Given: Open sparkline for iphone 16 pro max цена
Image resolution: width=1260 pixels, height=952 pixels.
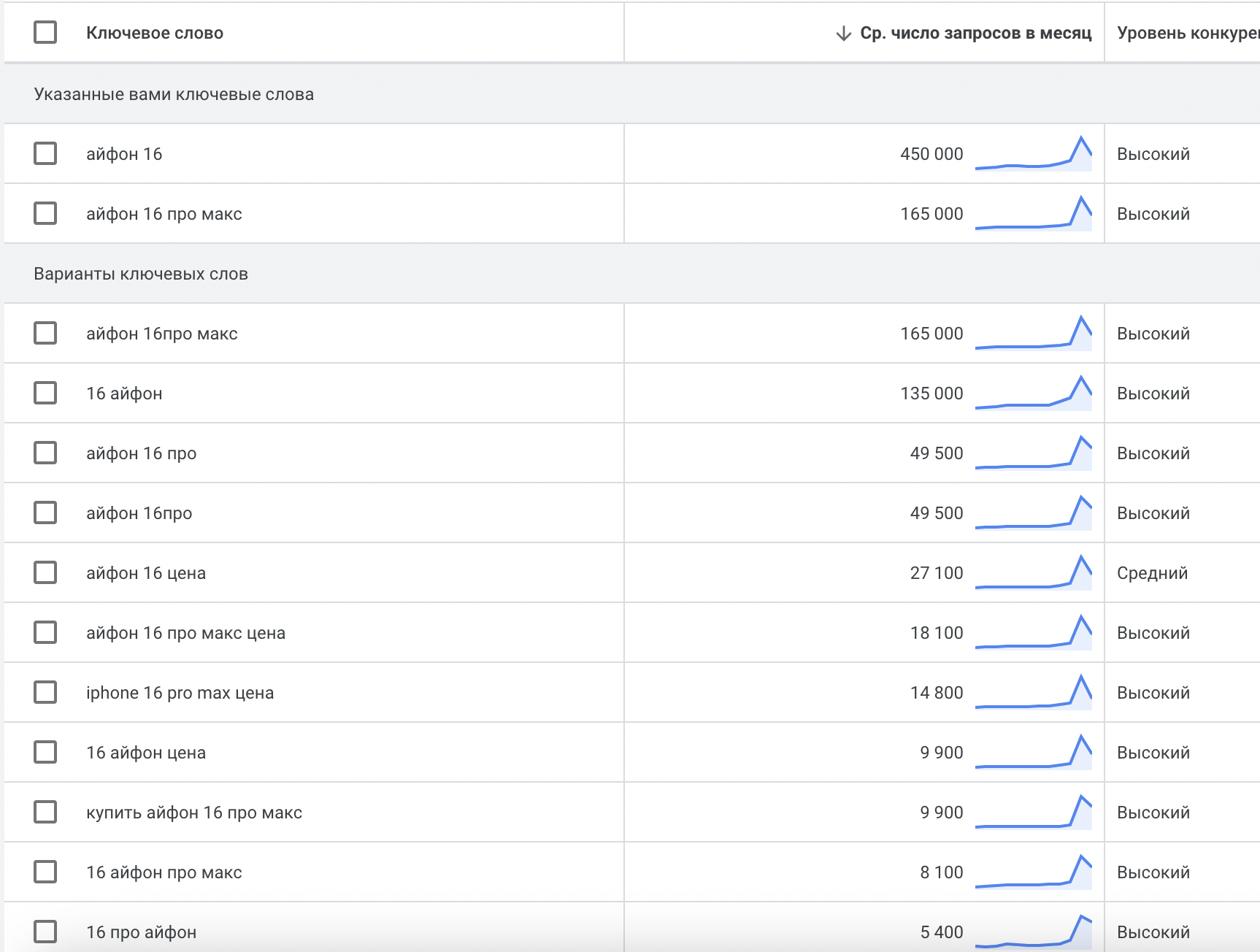Looking at the screenshot, I should pyautogui.click(x=1034, y=692).
